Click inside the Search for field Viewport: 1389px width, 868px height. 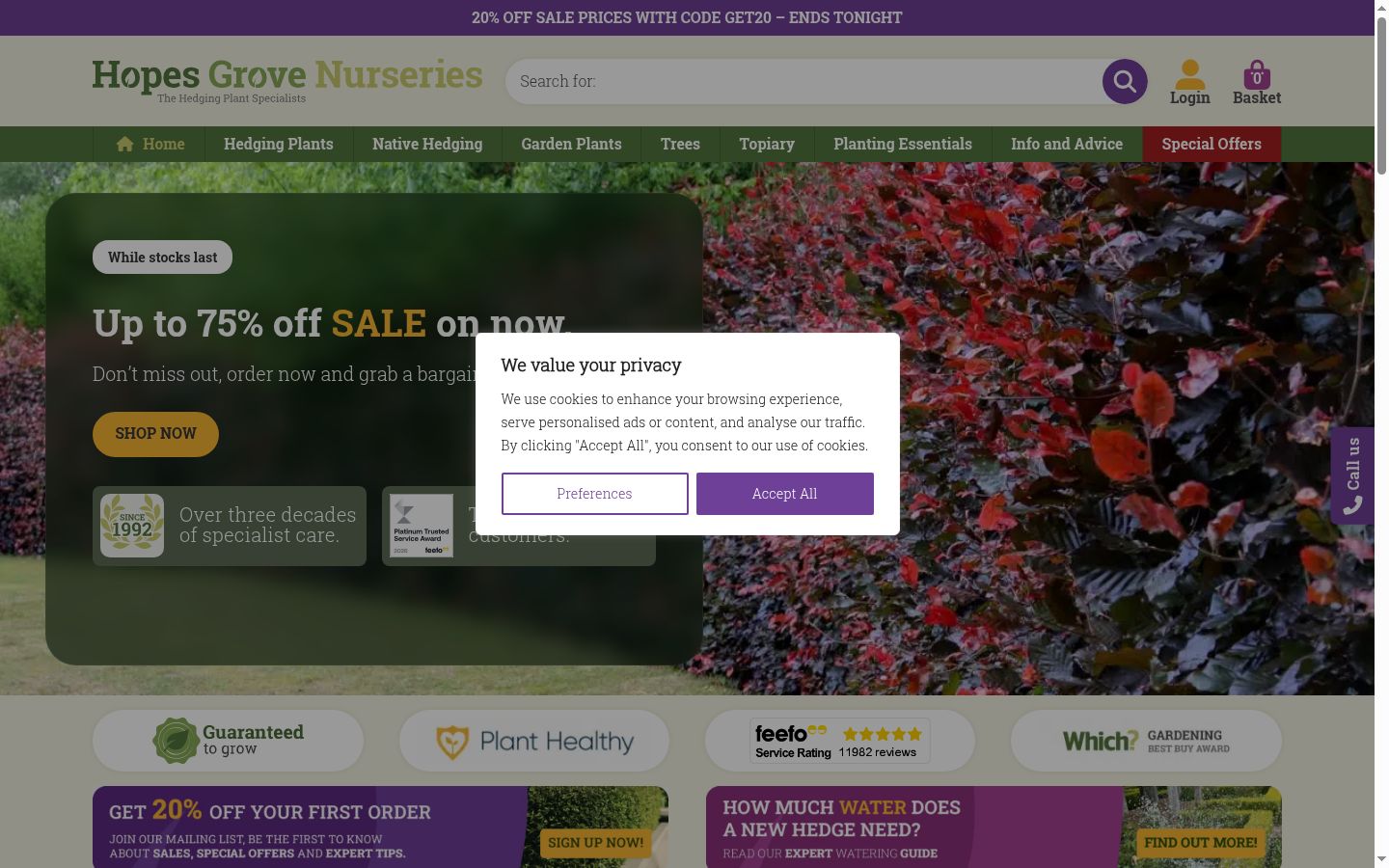[804, 81]
